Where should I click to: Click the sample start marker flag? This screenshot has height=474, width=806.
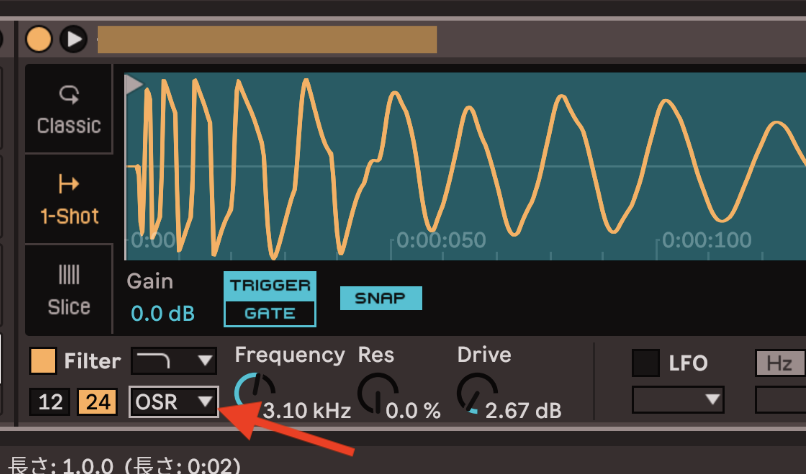point(134,85)
